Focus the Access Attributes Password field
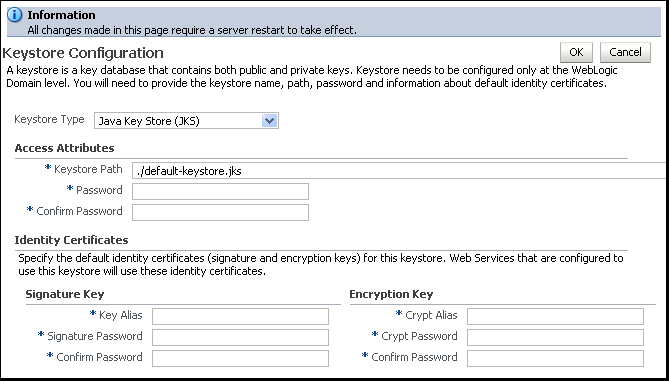 [x=220, y=192]
